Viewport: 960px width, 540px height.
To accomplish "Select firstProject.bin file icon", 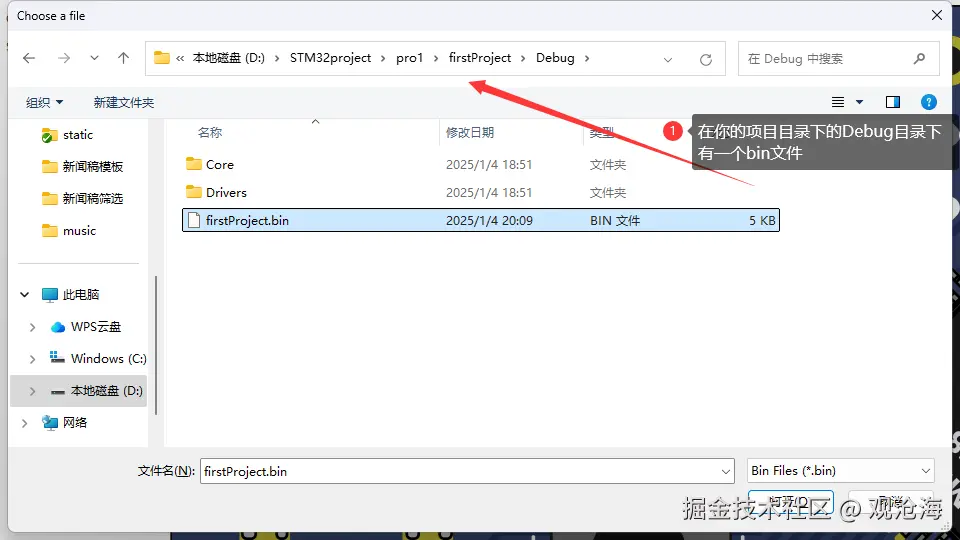I will tap(193, 220).
